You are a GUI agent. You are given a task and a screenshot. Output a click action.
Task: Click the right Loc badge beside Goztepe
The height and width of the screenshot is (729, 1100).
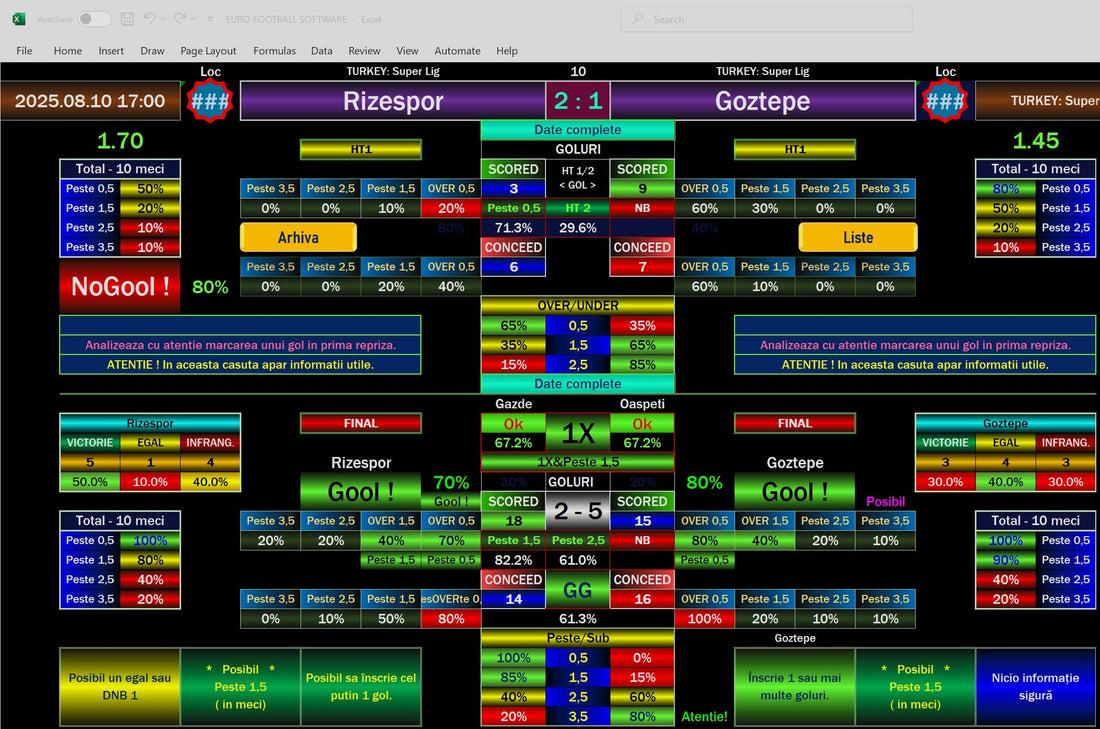[x=945, y=101]
